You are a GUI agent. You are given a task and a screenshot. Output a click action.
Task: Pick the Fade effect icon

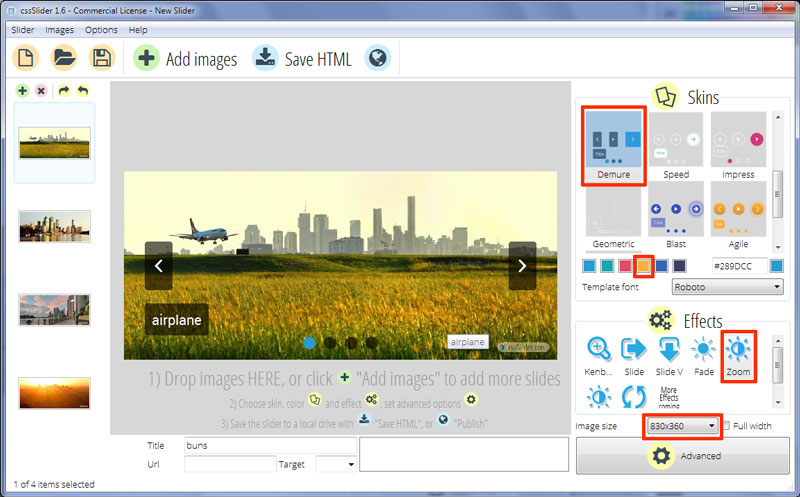(704, 349)
